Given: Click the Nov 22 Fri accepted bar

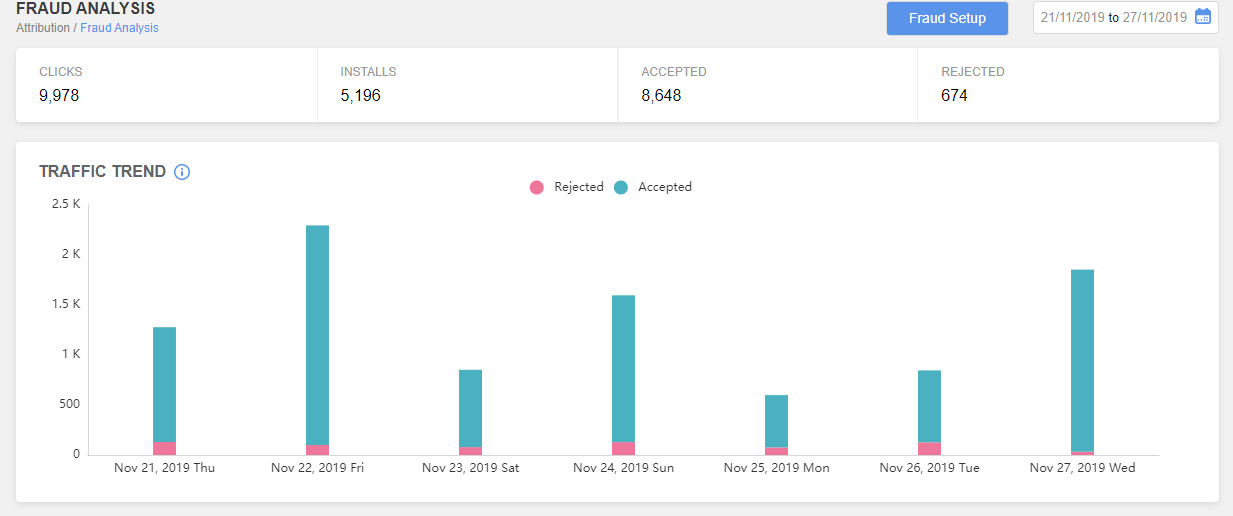Looking at the screenshot, I should 317,335.
